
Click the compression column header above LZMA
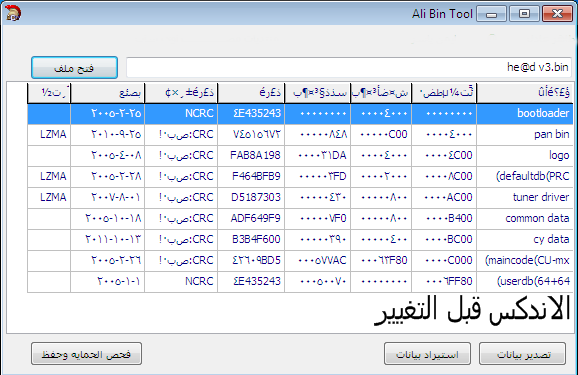click(x=49, y=93)
